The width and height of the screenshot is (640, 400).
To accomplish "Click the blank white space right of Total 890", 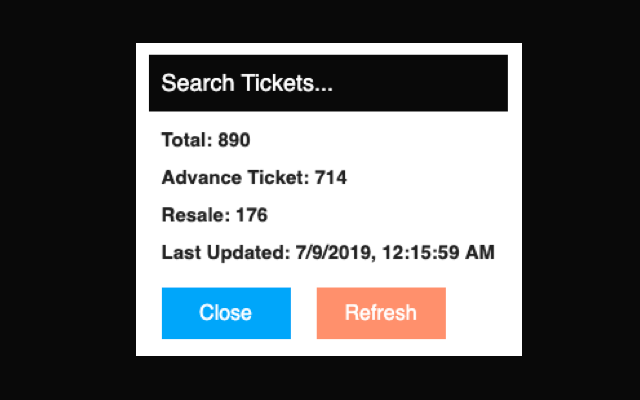I will point(380,140).
